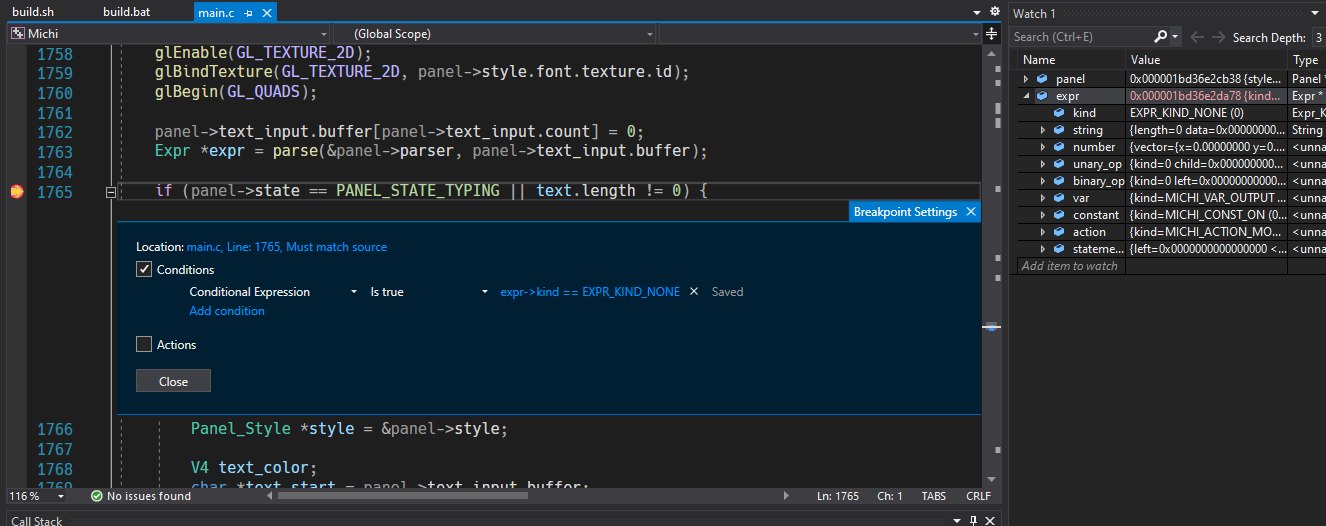Click the Watch 1 search field

coord(1081,37)
